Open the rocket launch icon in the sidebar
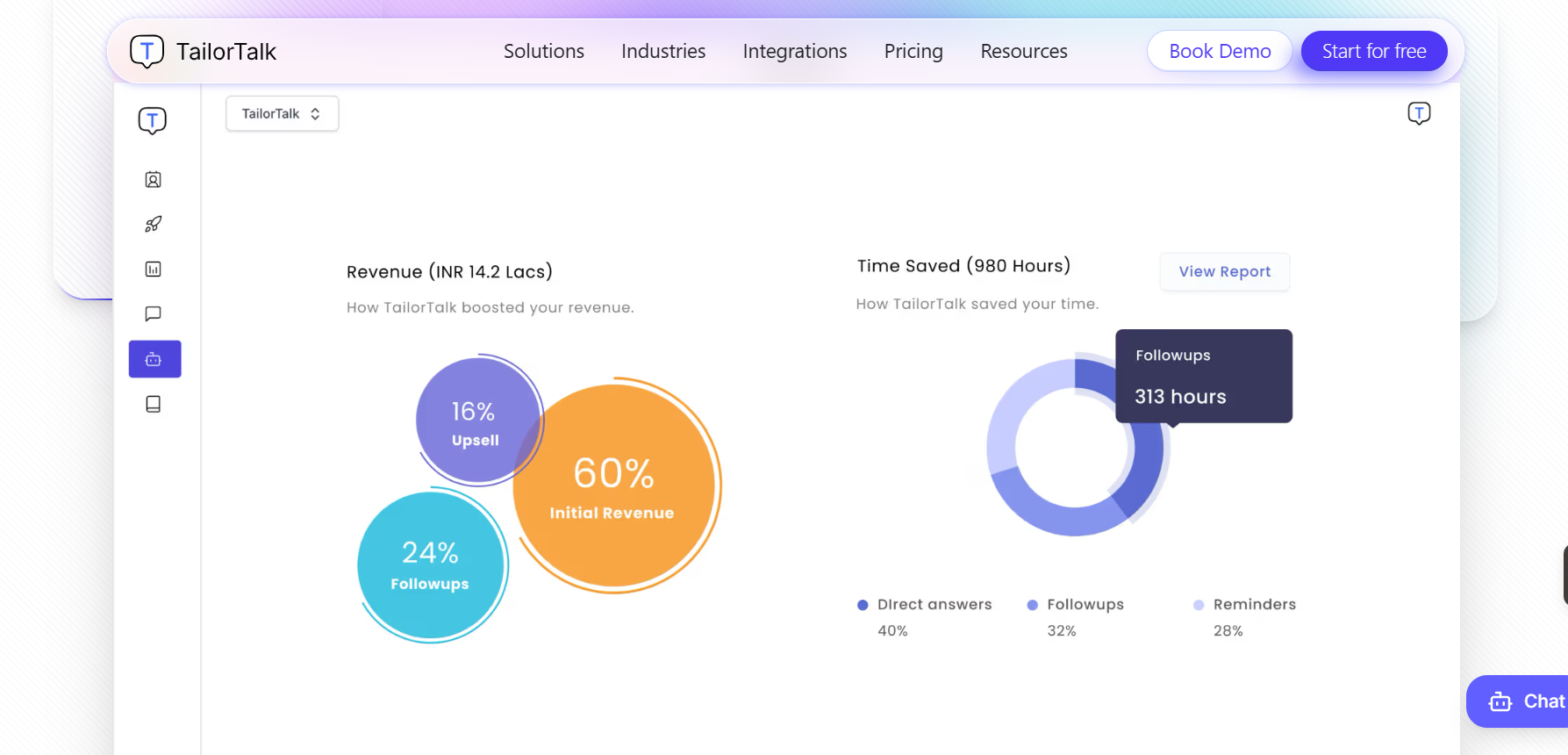 tap(153, 225)
